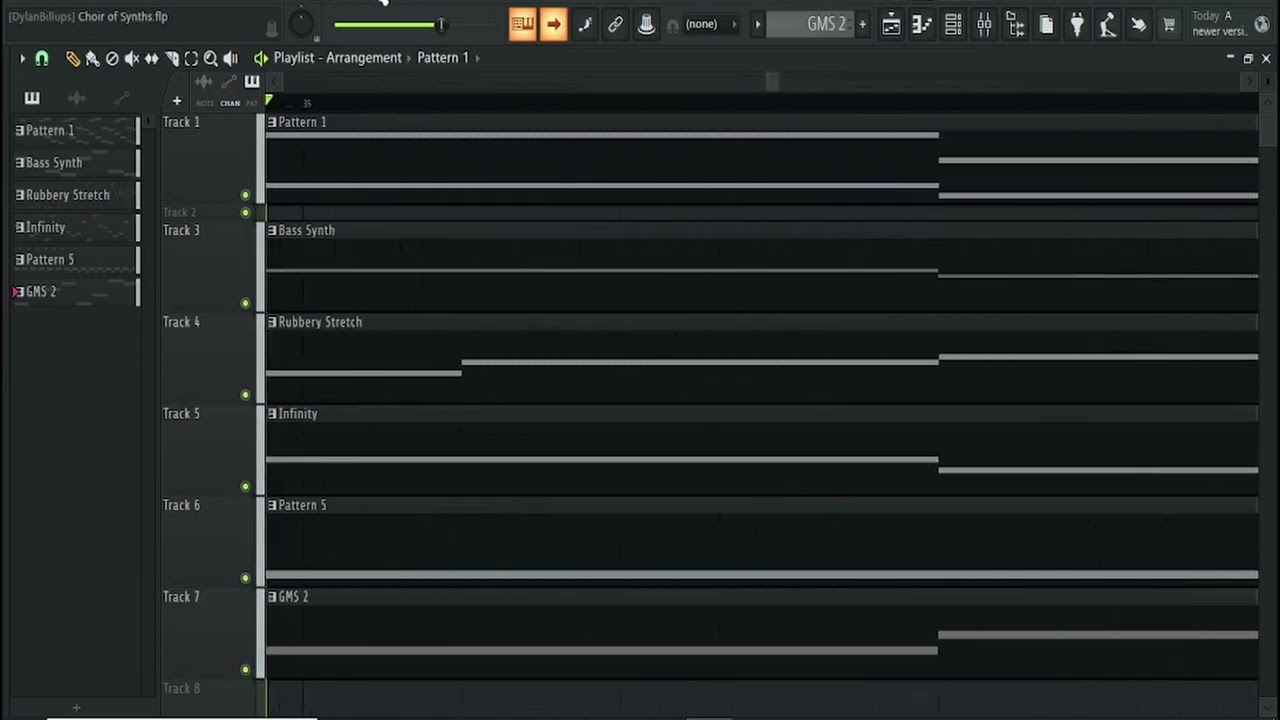Open the Playlist window
Image resolution: width=1280 pixels, height=720 pixels.
click(x=891, y=25)
